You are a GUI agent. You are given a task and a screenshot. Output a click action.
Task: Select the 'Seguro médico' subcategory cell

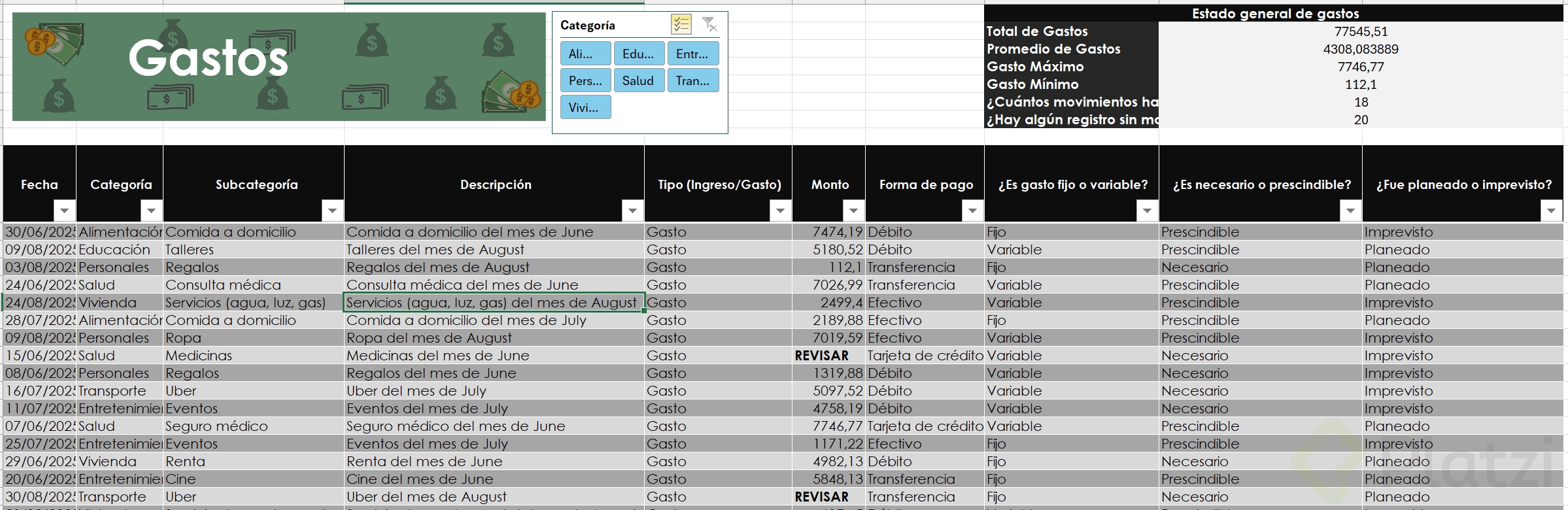pyautogui.click(x=254, y=426)
